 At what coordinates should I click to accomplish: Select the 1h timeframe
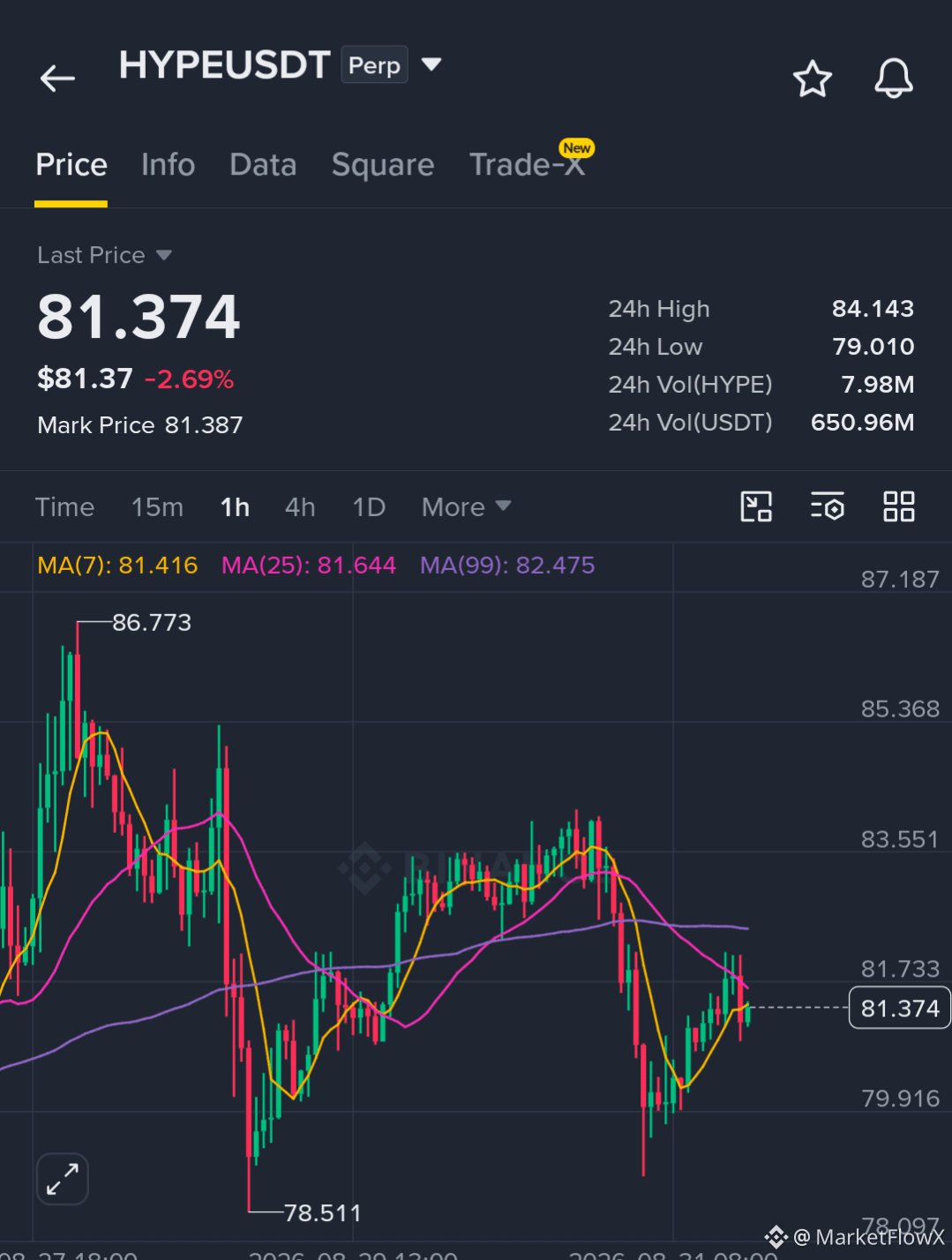point(235,507)
